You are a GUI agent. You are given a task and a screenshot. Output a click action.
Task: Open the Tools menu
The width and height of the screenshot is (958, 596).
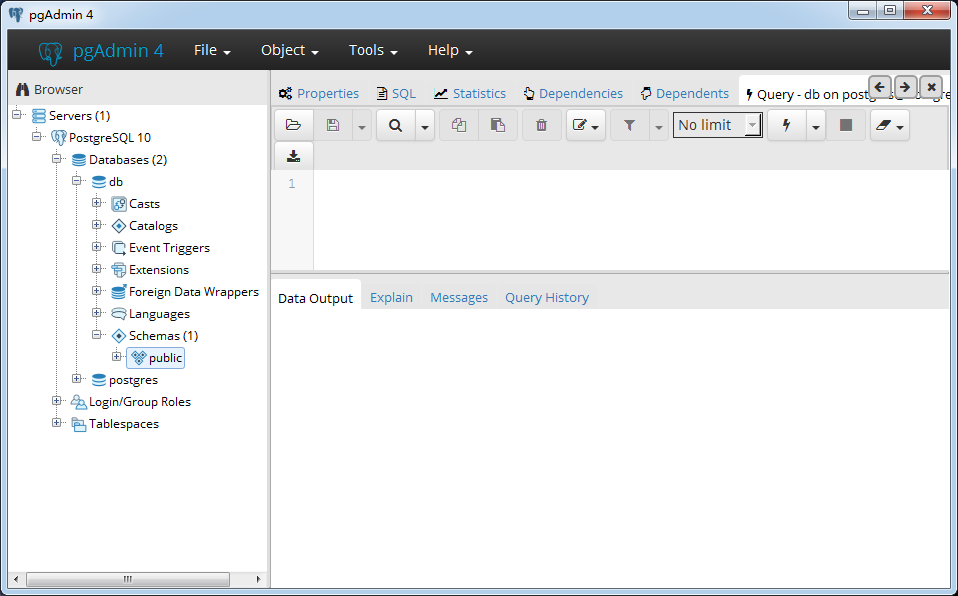tap(372, 50)
